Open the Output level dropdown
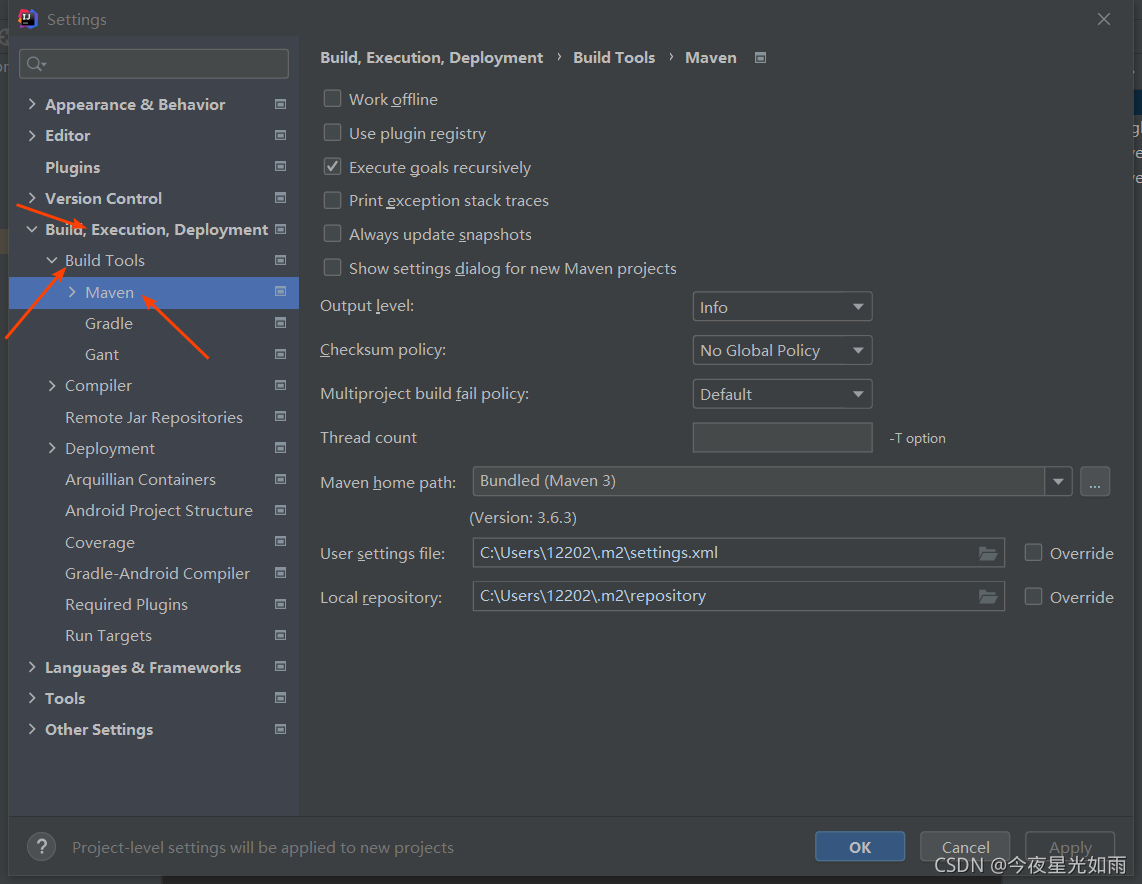The image size is (1142, 884). pos(782,307)
